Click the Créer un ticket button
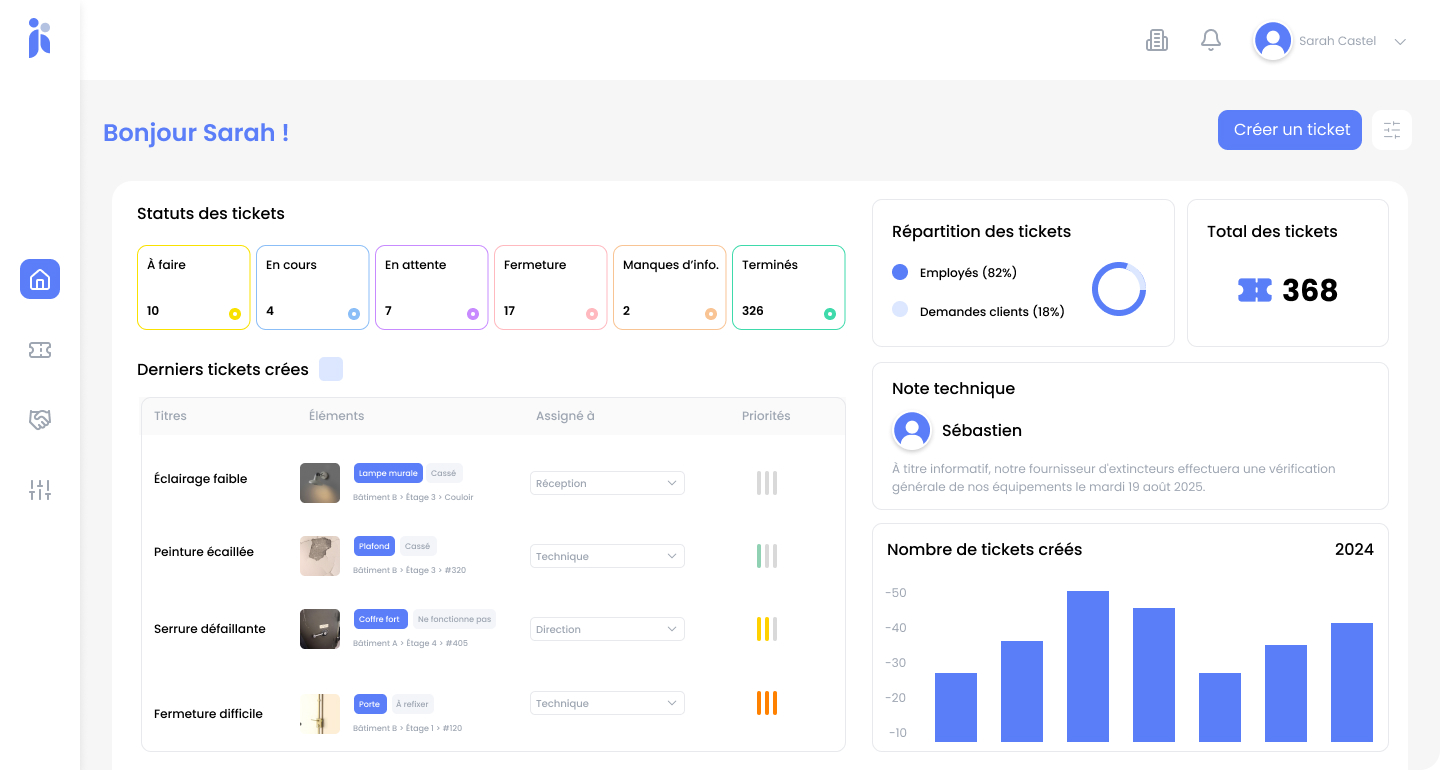Screen dimensions: 1440x770 1289,129
